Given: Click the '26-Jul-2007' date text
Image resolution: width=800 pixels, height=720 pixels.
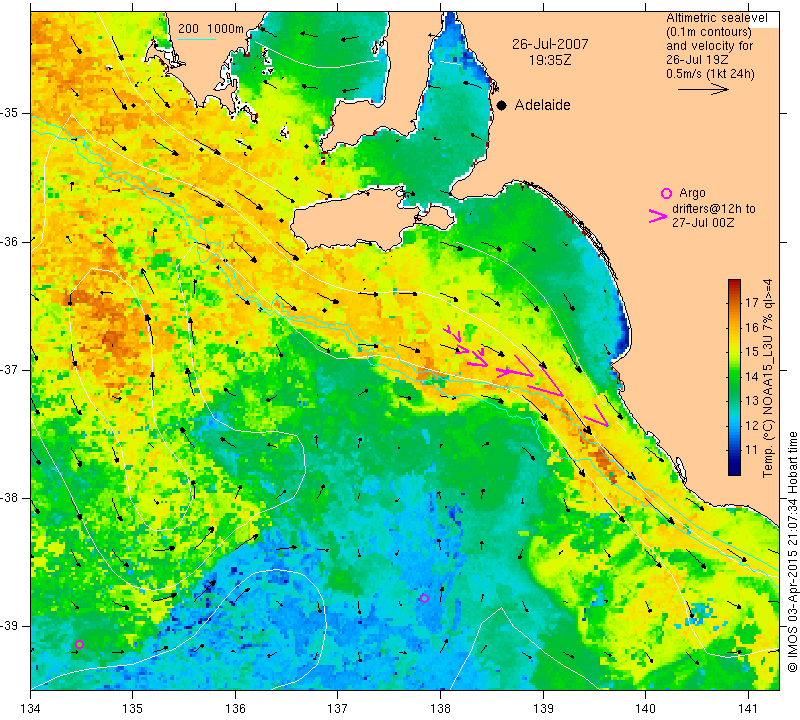Looking at the screenshot, I should [550, 44].
